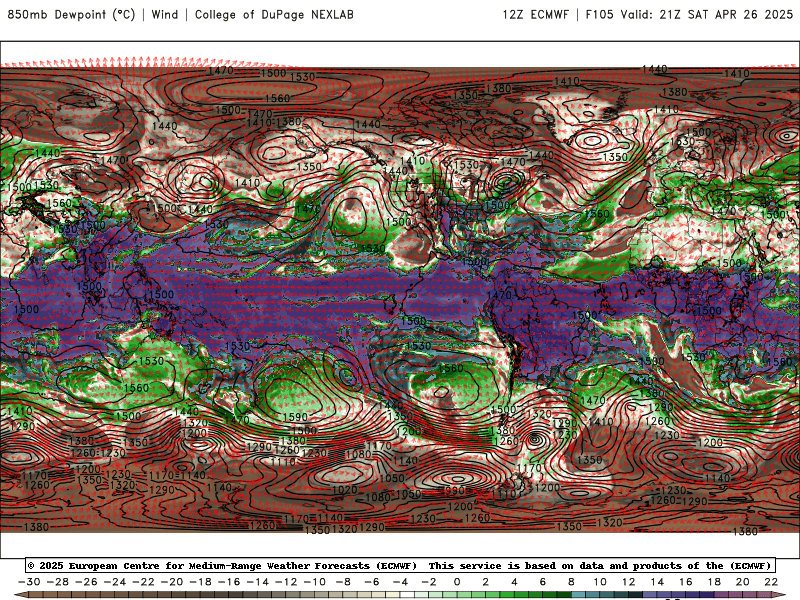Click the '-6' color scale label
Viewport: 800px width, 600px height.
point(372,582)
